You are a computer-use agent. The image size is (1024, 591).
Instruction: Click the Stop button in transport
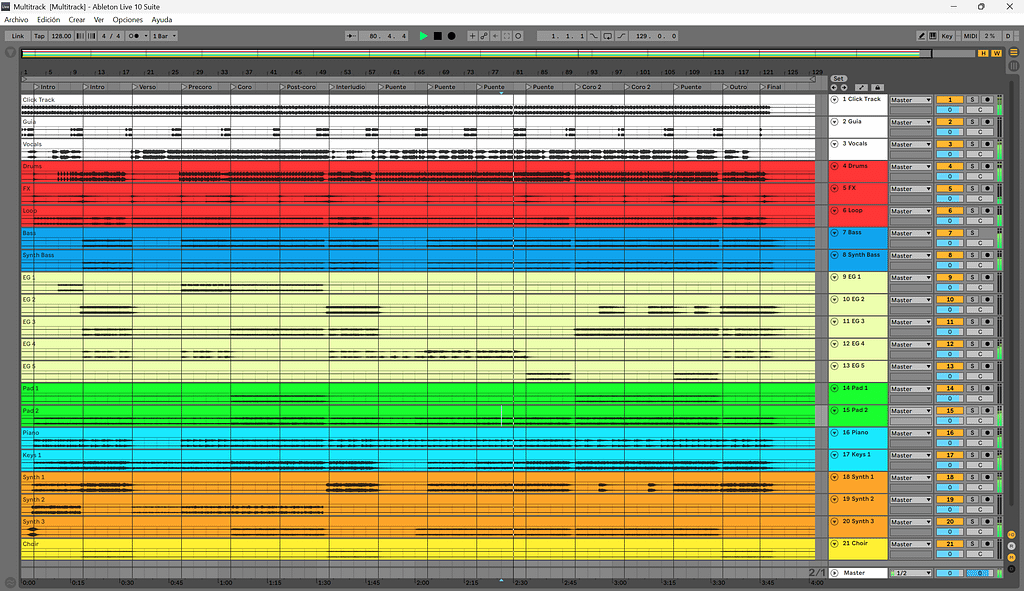(437, 36)
